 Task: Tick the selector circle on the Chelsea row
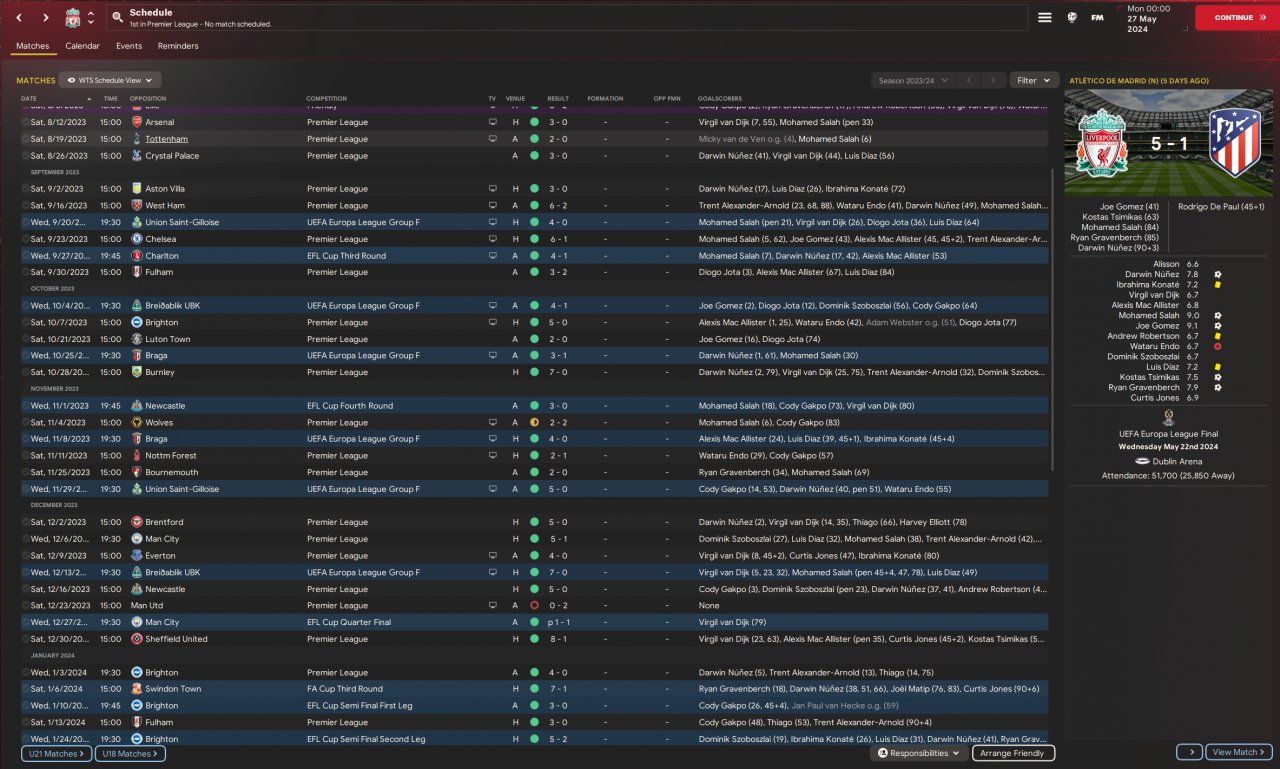(x=25, y=239)
